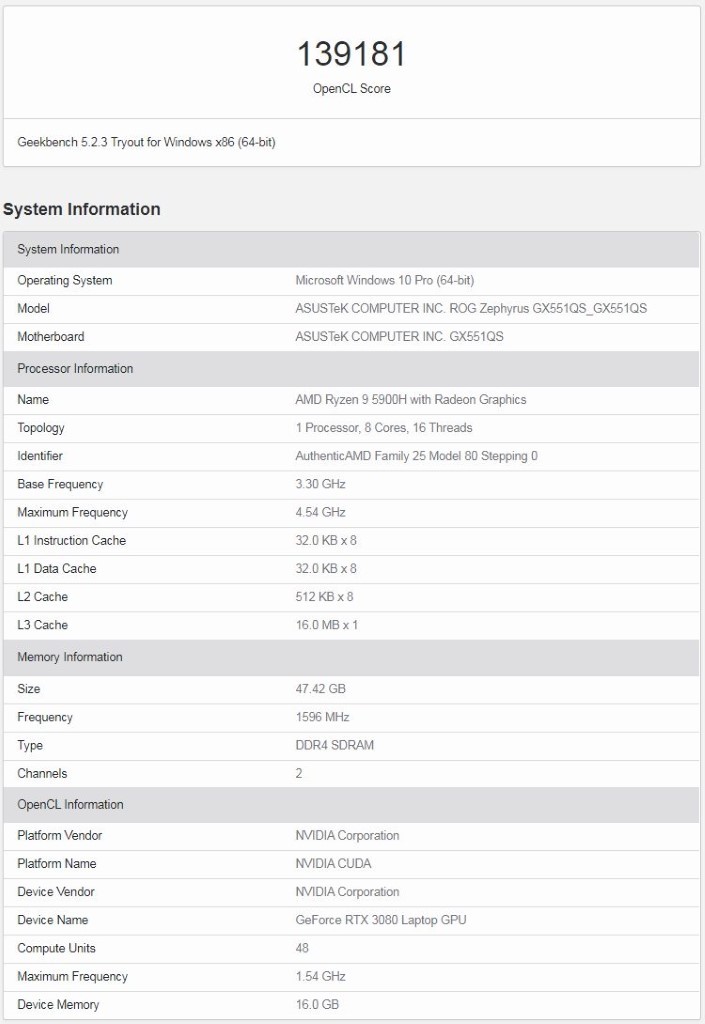Select the GeForce RTX 3080 Laptop GPU text

click(380, 920)
